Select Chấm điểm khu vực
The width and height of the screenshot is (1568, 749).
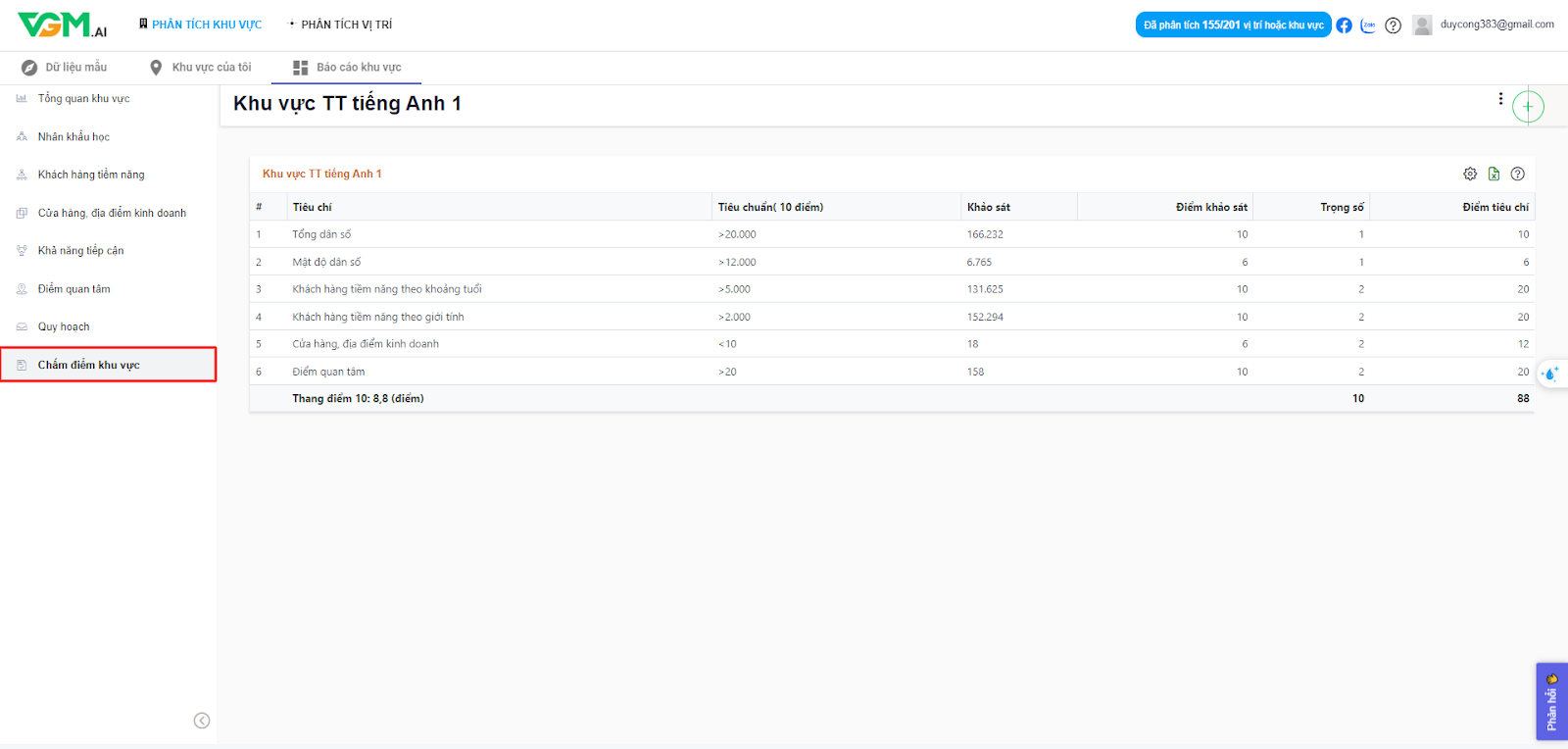click(x=108, y=365)
